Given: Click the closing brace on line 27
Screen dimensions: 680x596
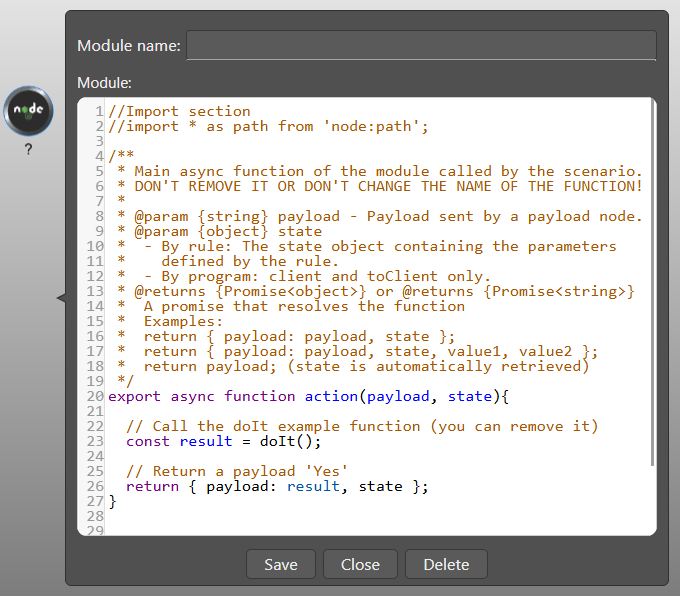Looking at the screenshot, I should click(x=112, y=501).
